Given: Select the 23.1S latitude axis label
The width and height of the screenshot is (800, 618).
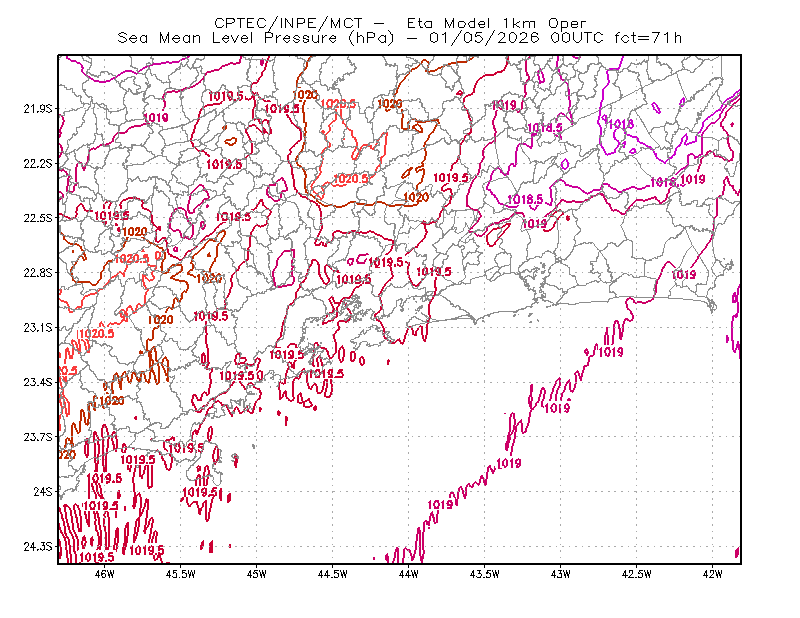Looking at the screenshot, I should pyautogui.click(x=38, y=327).
